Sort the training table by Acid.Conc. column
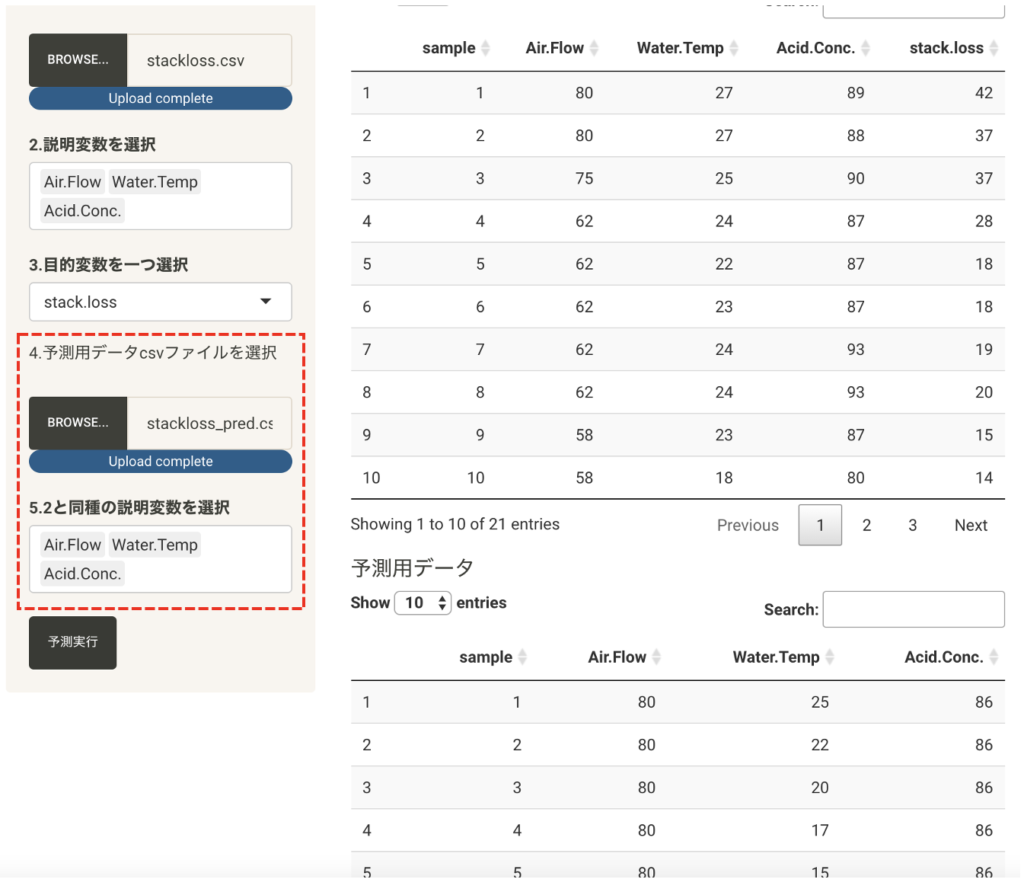1024x892 pixels. 820,47
